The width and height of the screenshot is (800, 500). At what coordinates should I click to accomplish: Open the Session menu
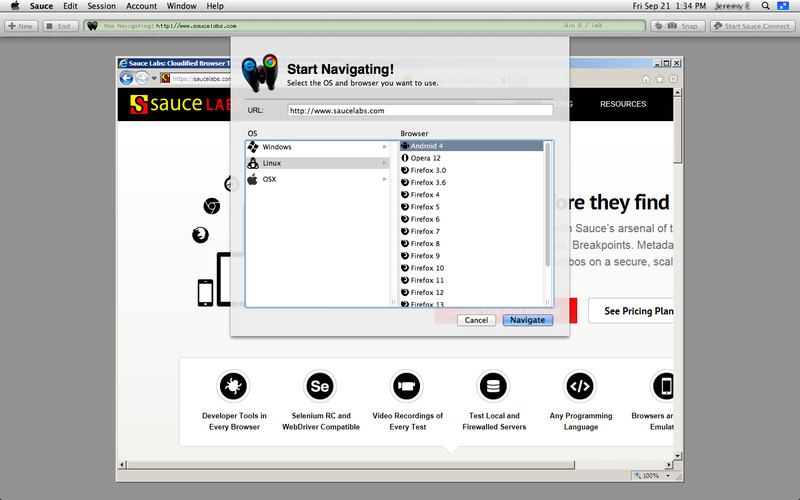101,6
